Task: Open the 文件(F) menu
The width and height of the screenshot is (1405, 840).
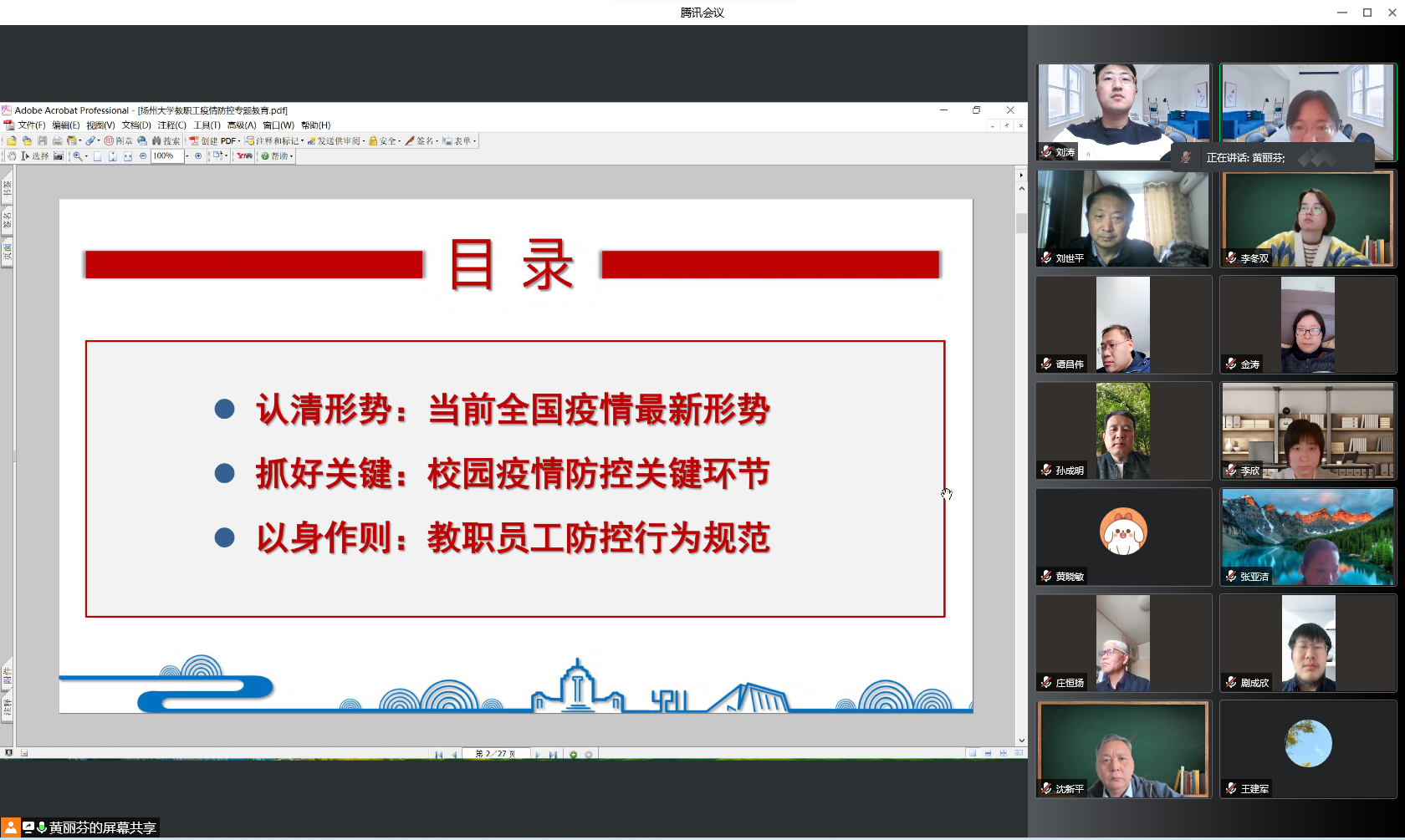Action: pyautogui.click(x=32, y=125)
